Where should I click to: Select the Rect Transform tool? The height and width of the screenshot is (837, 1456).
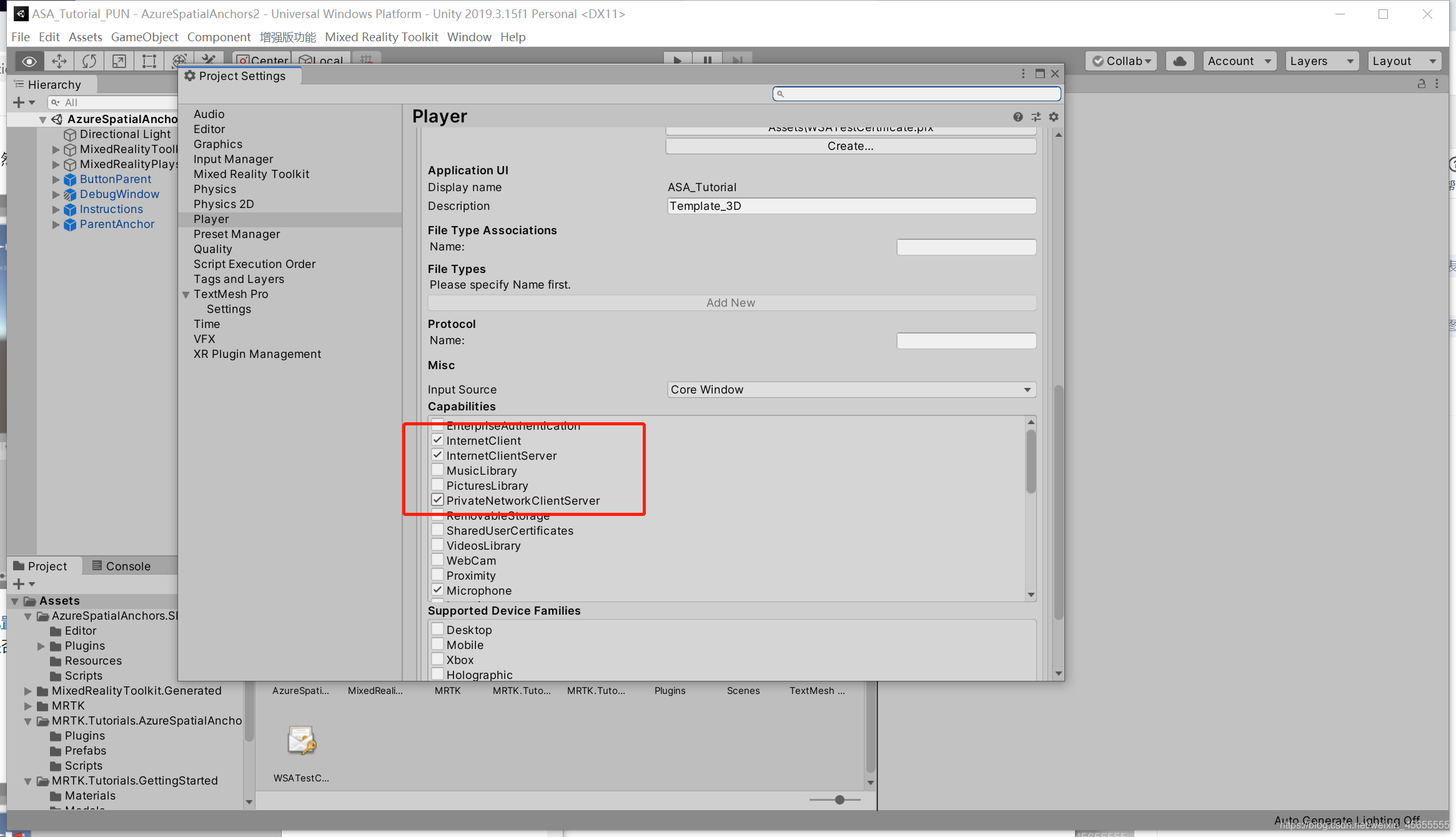pyautogui.click(x=149, y=61)
